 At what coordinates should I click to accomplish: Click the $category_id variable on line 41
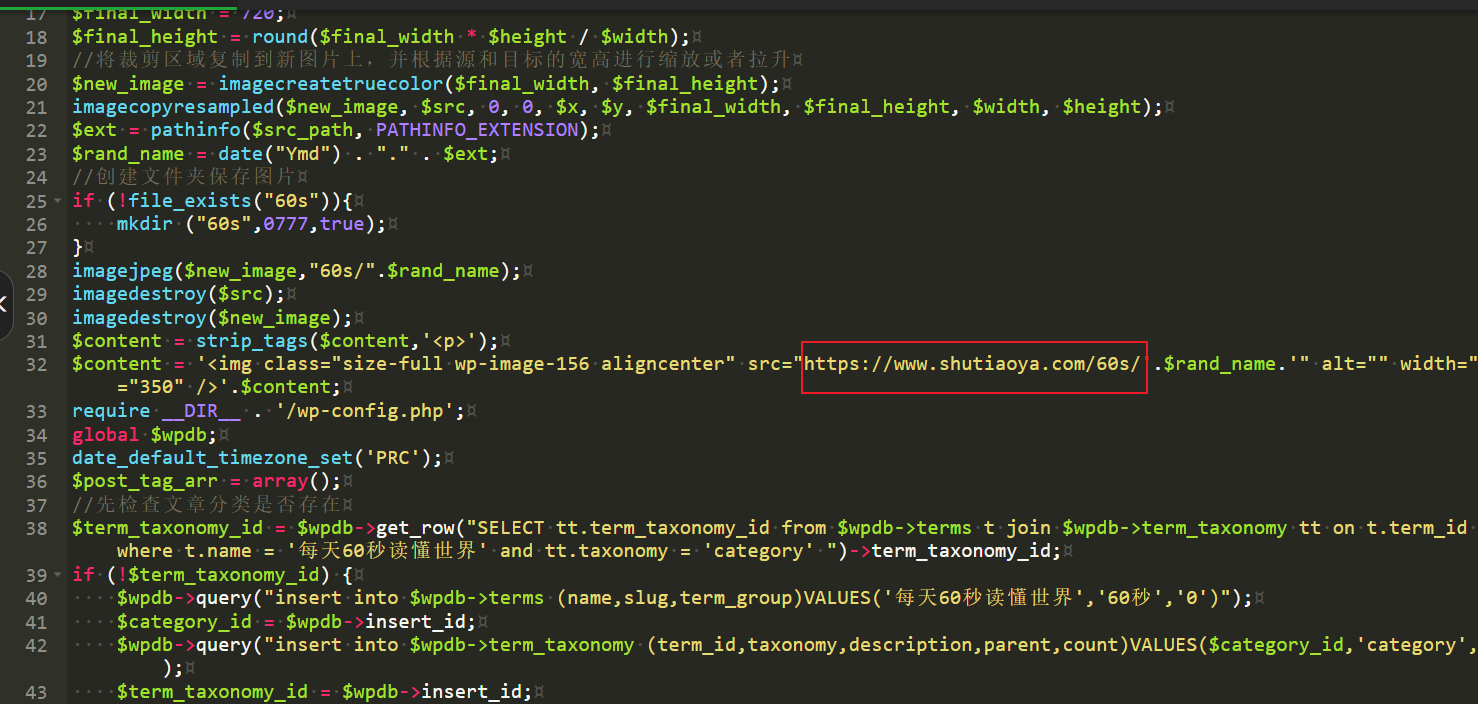(184, 622)
